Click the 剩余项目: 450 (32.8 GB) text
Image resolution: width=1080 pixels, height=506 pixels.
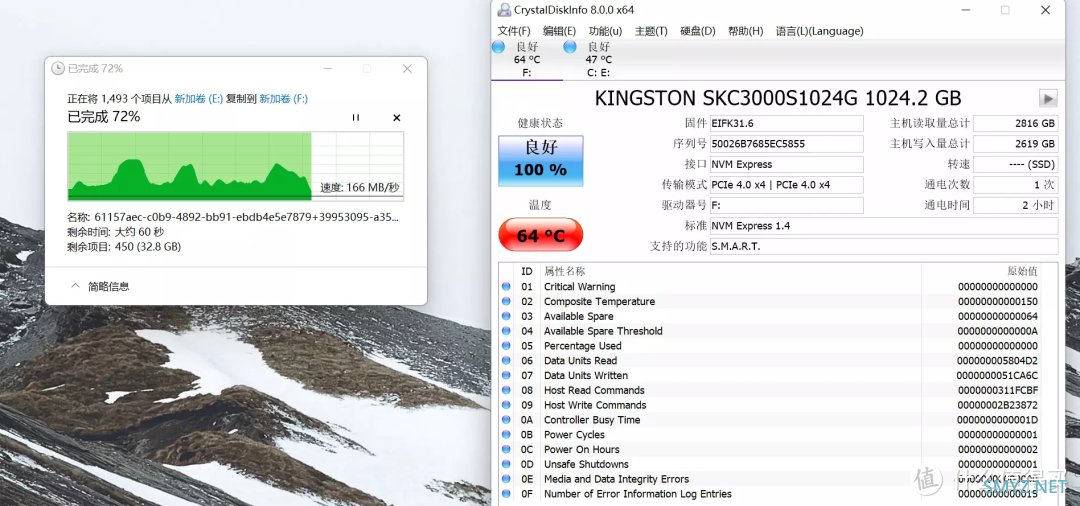point(124,246)
